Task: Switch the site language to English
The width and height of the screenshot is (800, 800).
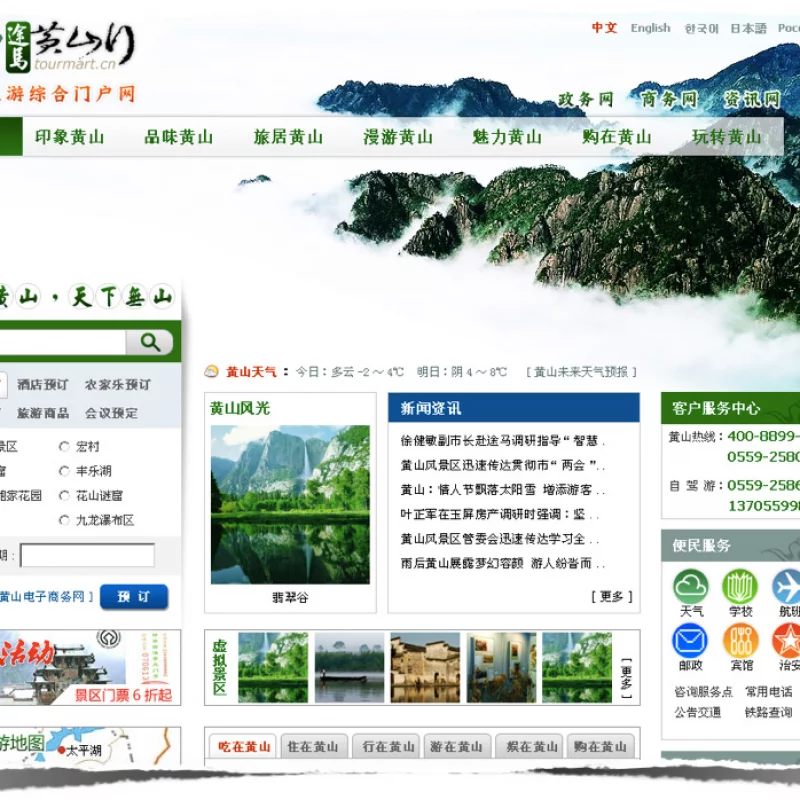Action: pos(651,28)
